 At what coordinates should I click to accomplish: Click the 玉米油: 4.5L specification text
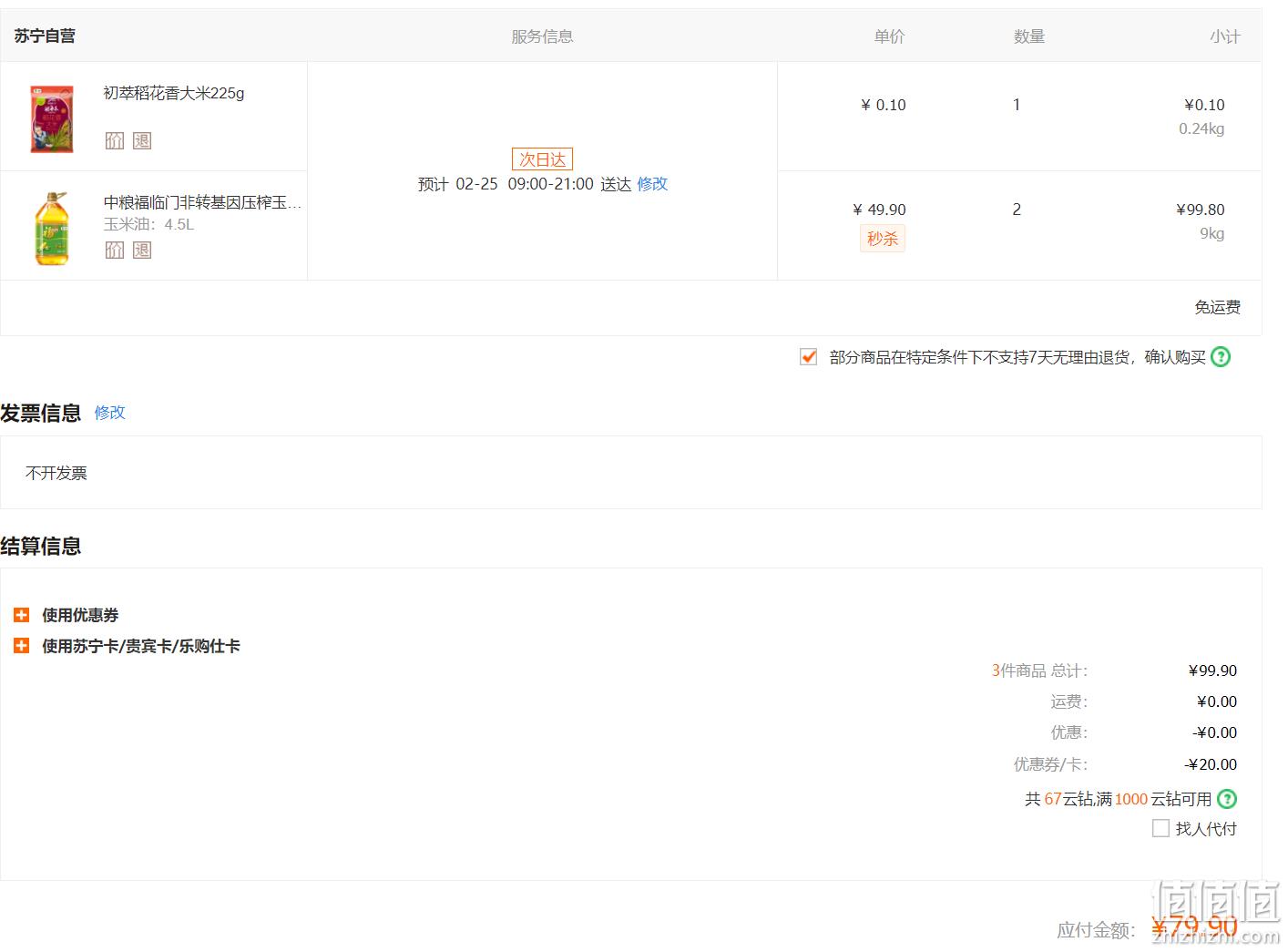(148, 224)
